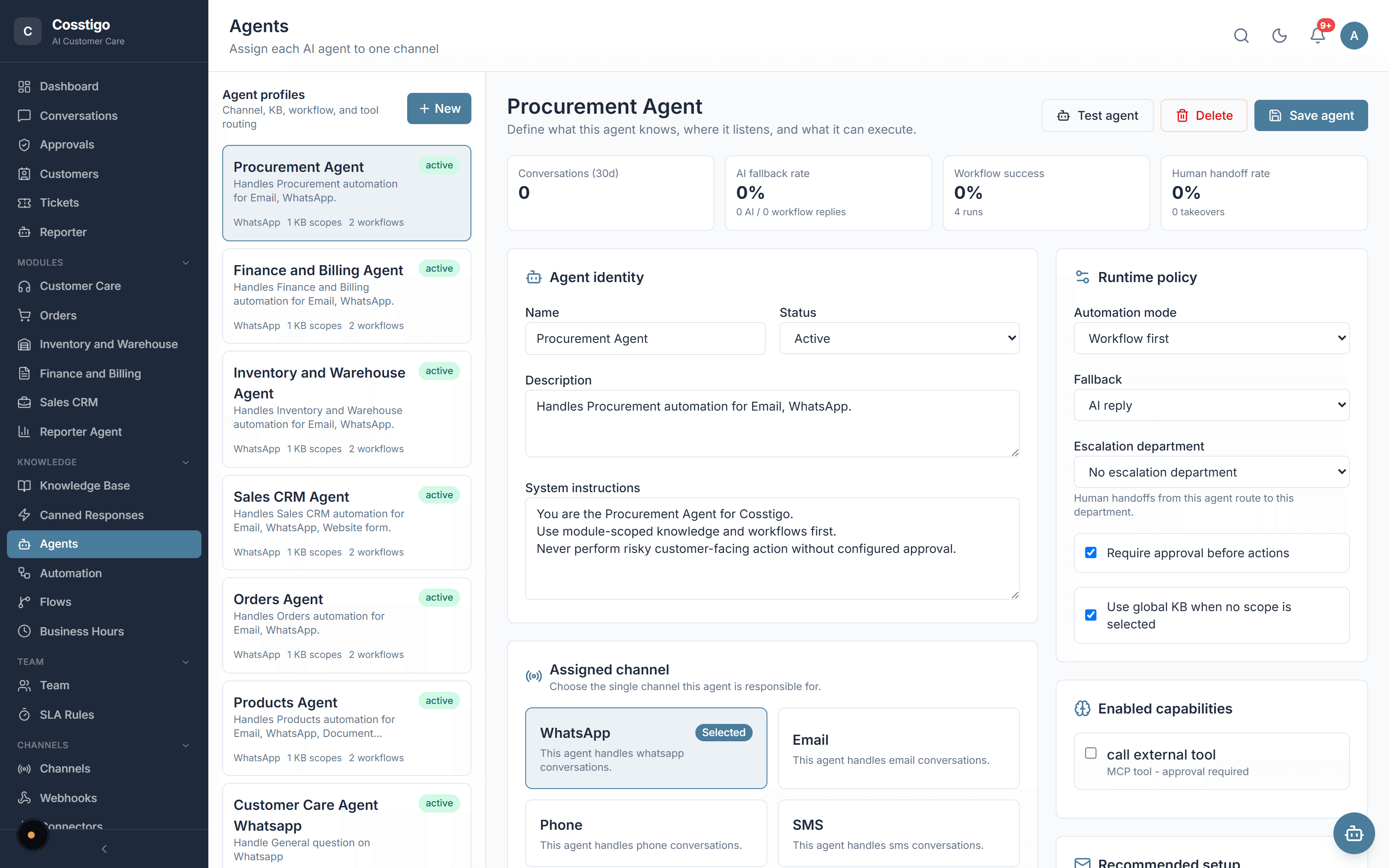
Task: Click the Dashboard grid icon
Action: pos(24,87)
